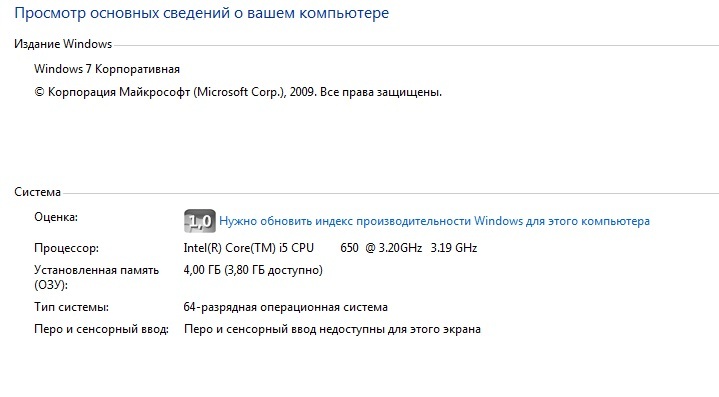Image resolution: width=719 pixels, height=397 pixels.
Task: Click the 'Издание Windows' section header
Action: pyautogui.click(x=63, y=44)
